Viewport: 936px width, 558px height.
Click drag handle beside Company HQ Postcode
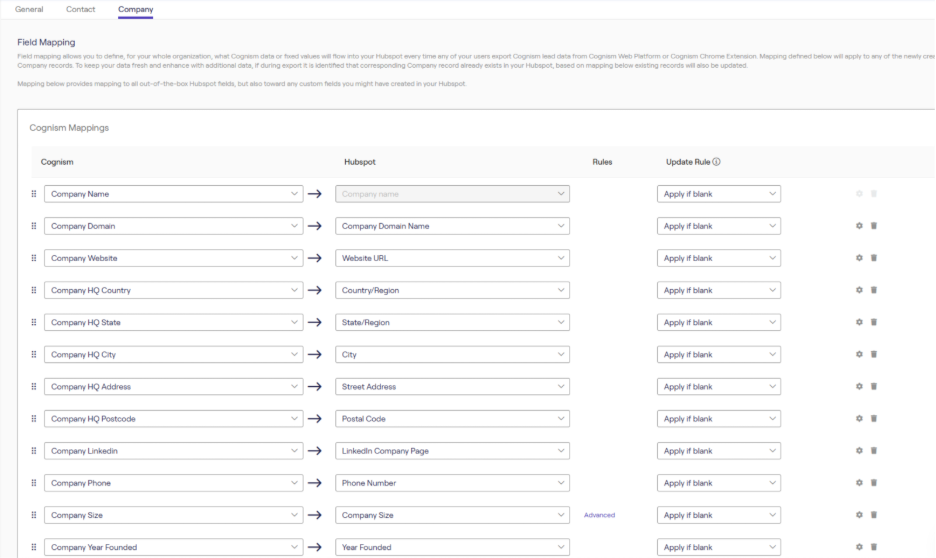(33, 419)
